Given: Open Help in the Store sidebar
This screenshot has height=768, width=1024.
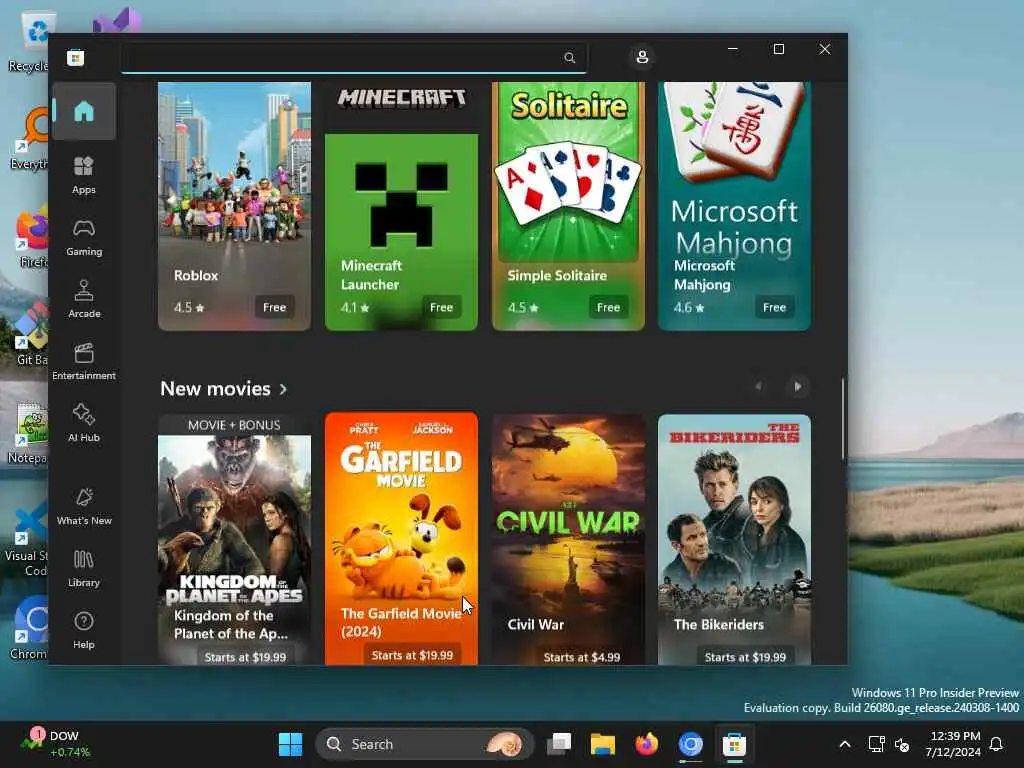Looking at the screenshot, I should 84,630.
